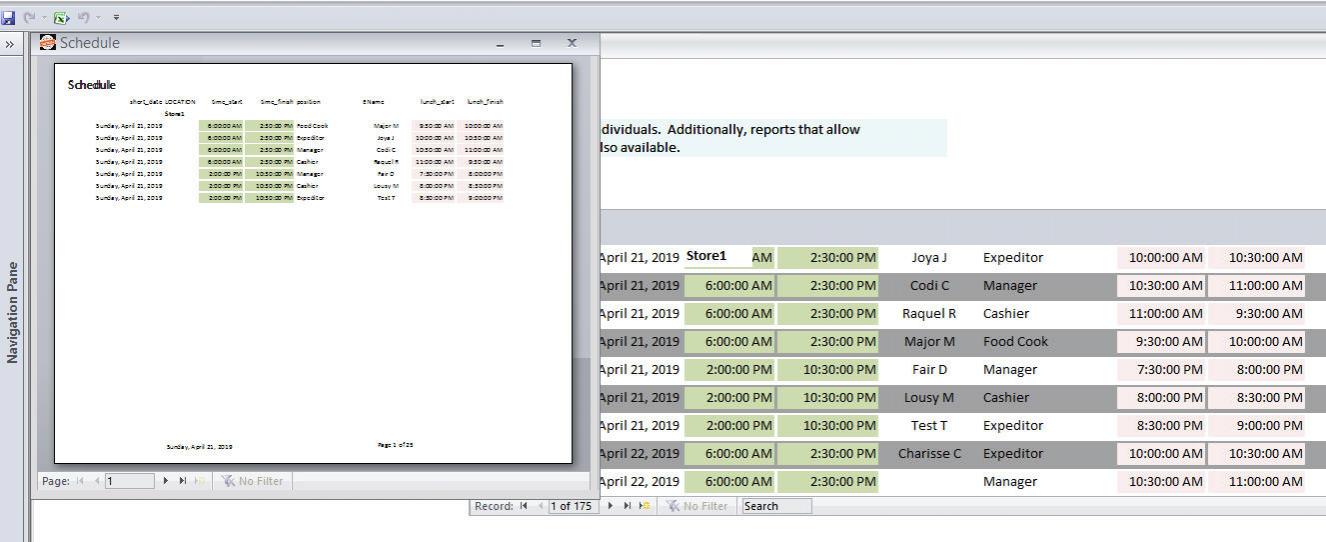Click the record Search box
Screen dimensions: 1326x542
[776, 506]
